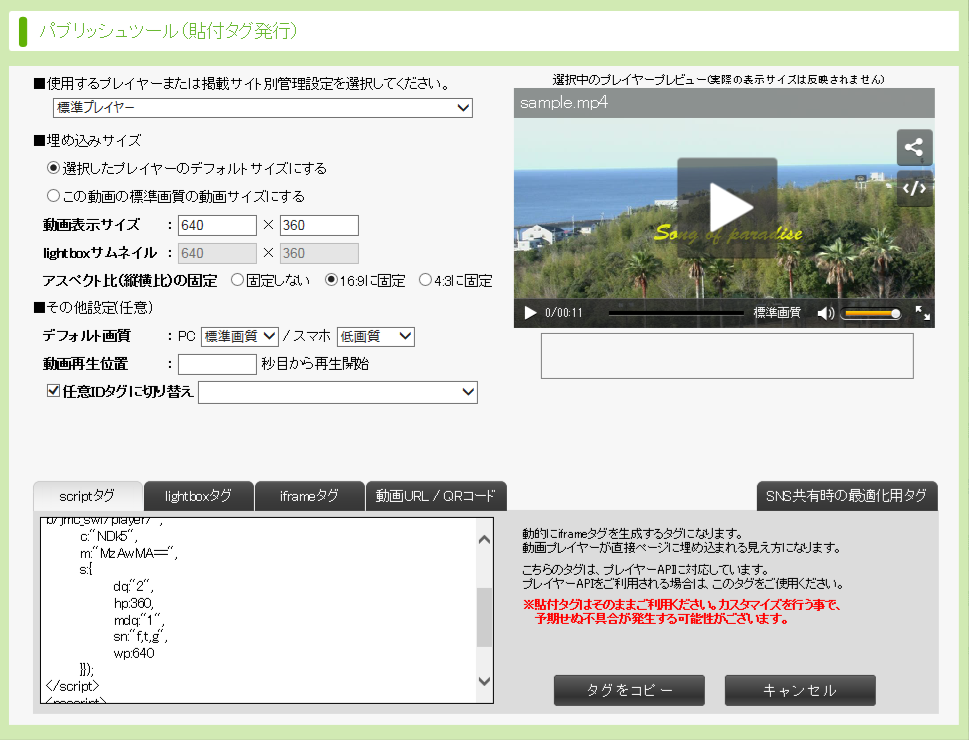Click the playback start seconds field

tap(217, 364)
